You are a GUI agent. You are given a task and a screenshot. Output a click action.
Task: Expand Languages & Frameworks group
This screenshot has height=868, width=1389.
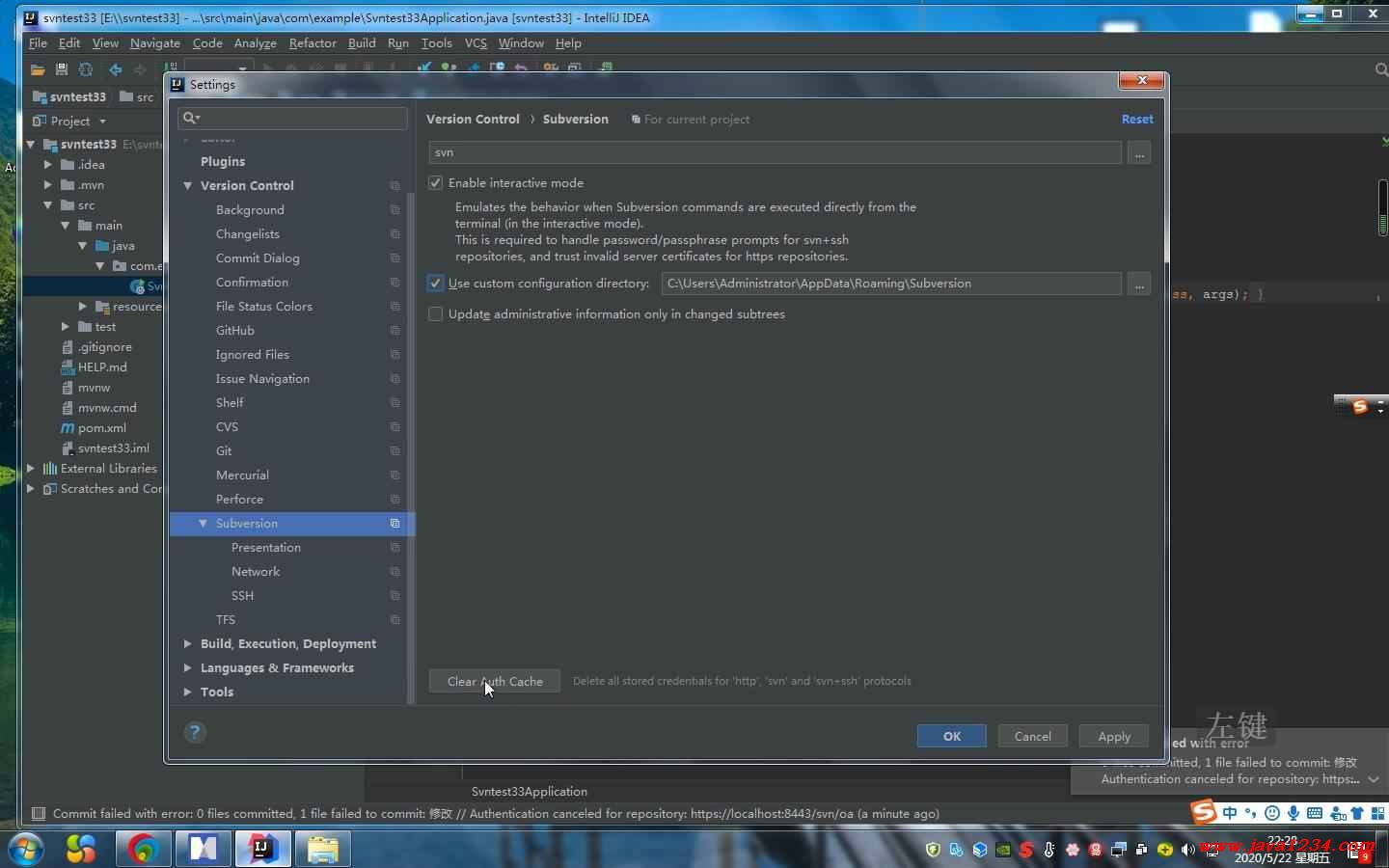(x=188, y=668)
